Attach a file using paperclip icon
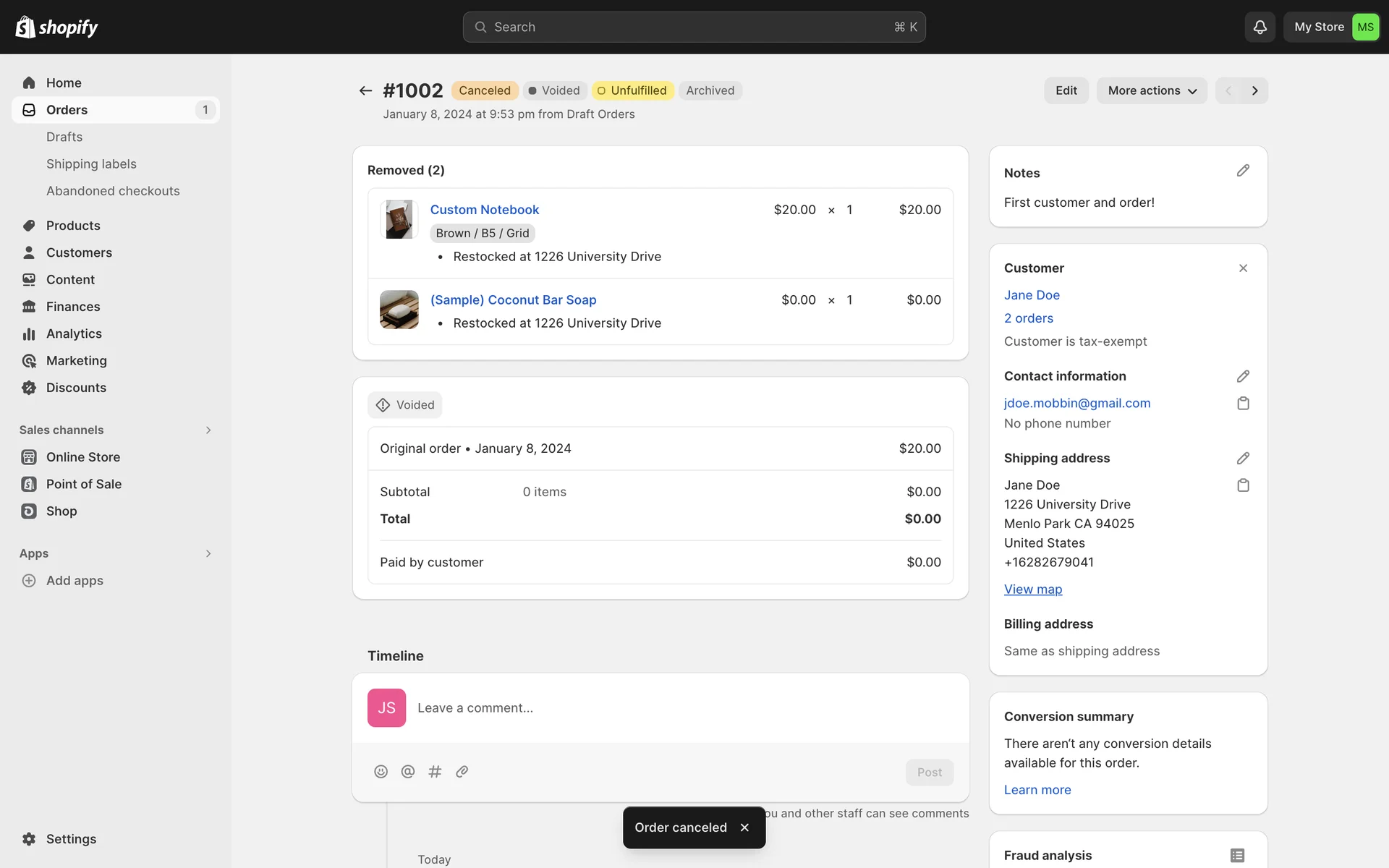 click(462, 772)
